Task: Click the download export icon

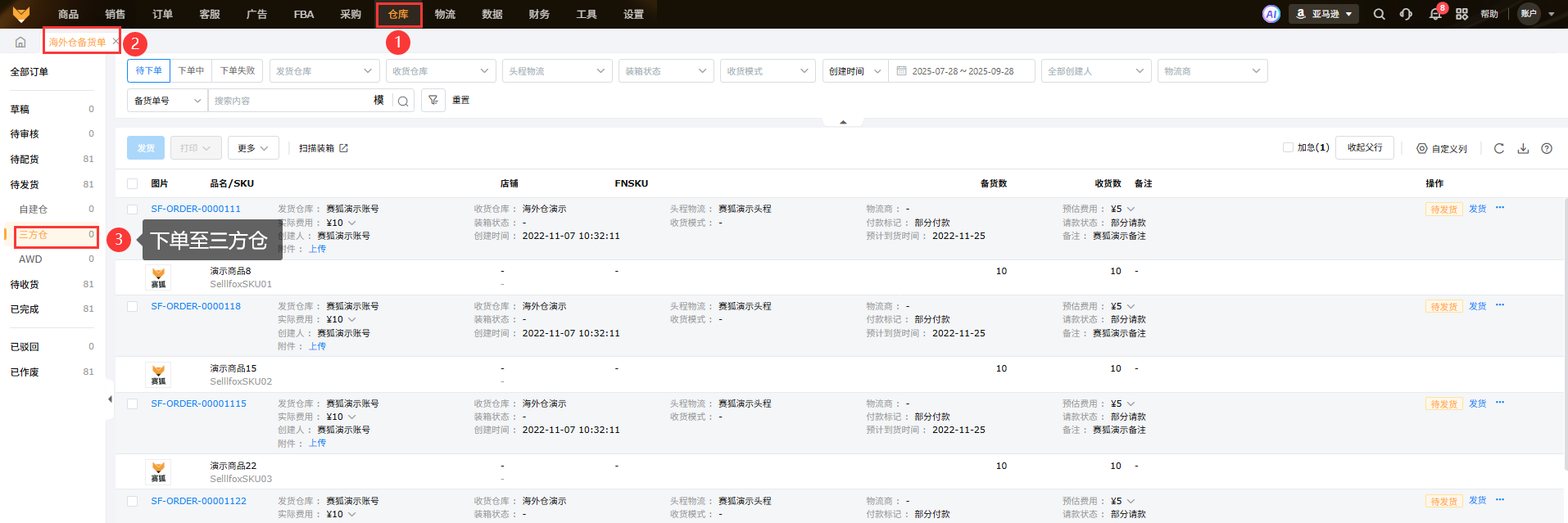Action: 1523,148
